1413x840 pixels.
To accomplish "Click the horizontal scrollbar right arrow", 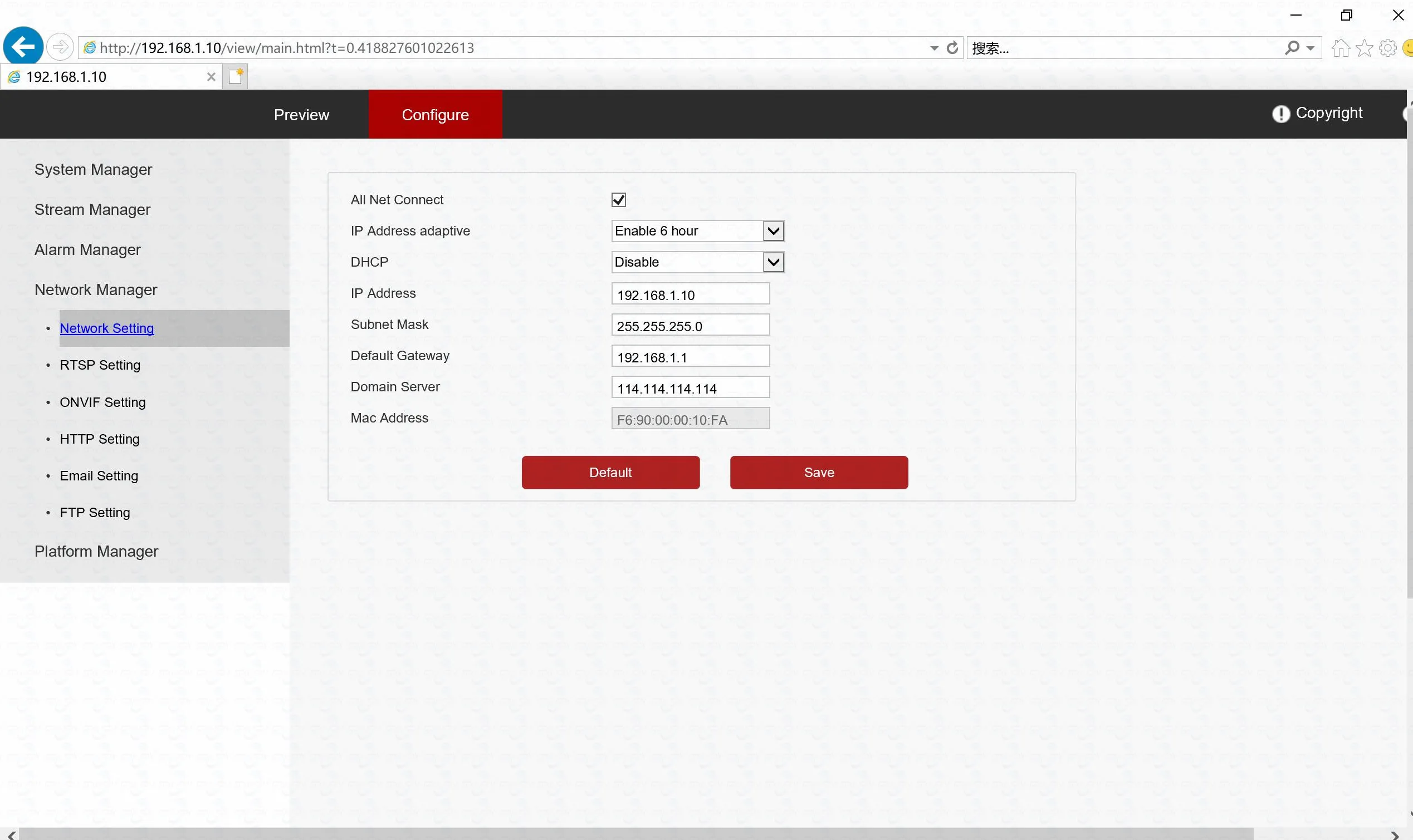I will (1394, 835).
